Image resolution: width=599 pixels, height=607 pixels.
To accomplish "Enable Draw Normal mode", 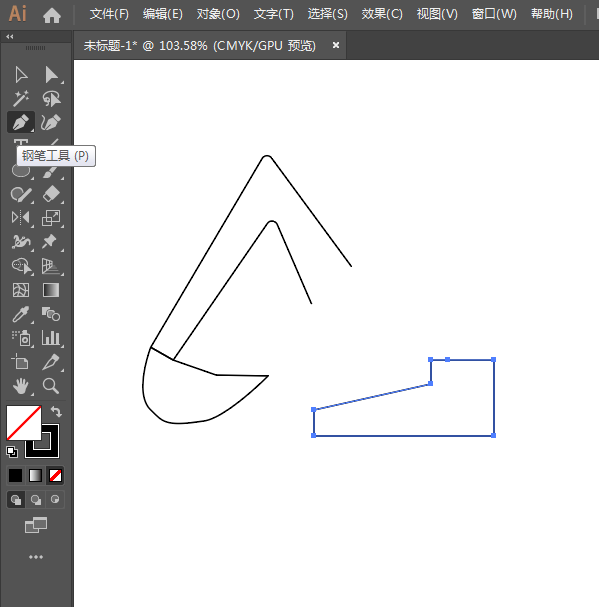I will [16, 500].
